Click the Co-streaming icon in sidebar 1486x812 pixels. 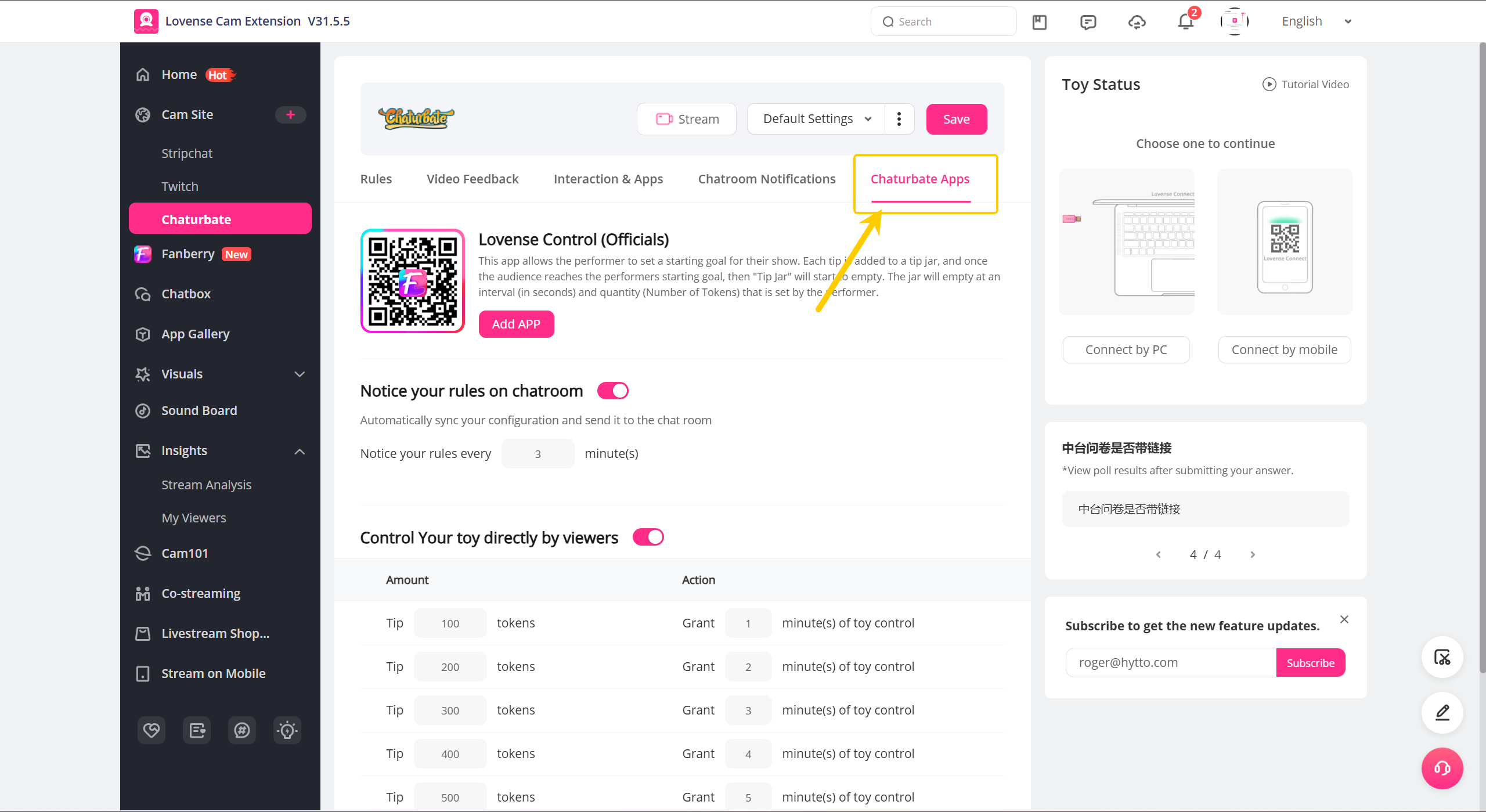click(143, 594)
